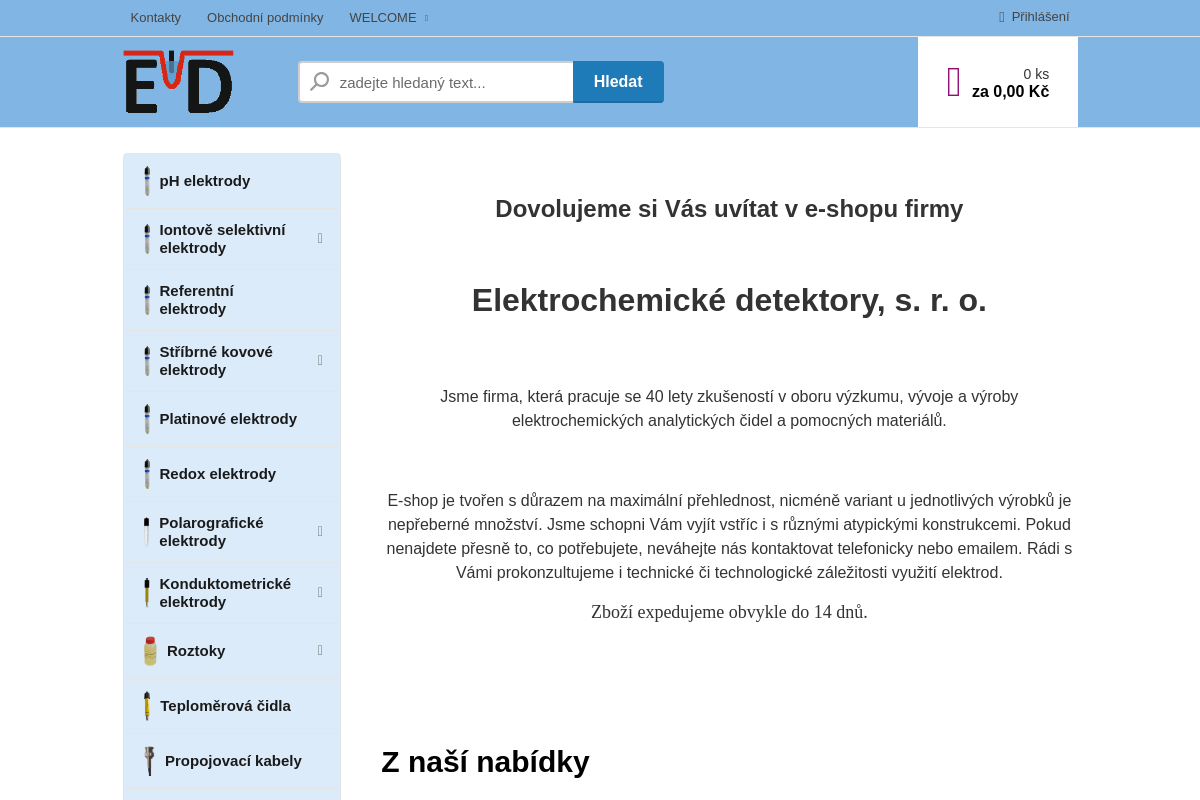Image resolution: width=1200 pixels, height=800 pixels.
Task: Click the Roztoky bottle icon
Action: point(149,650)
